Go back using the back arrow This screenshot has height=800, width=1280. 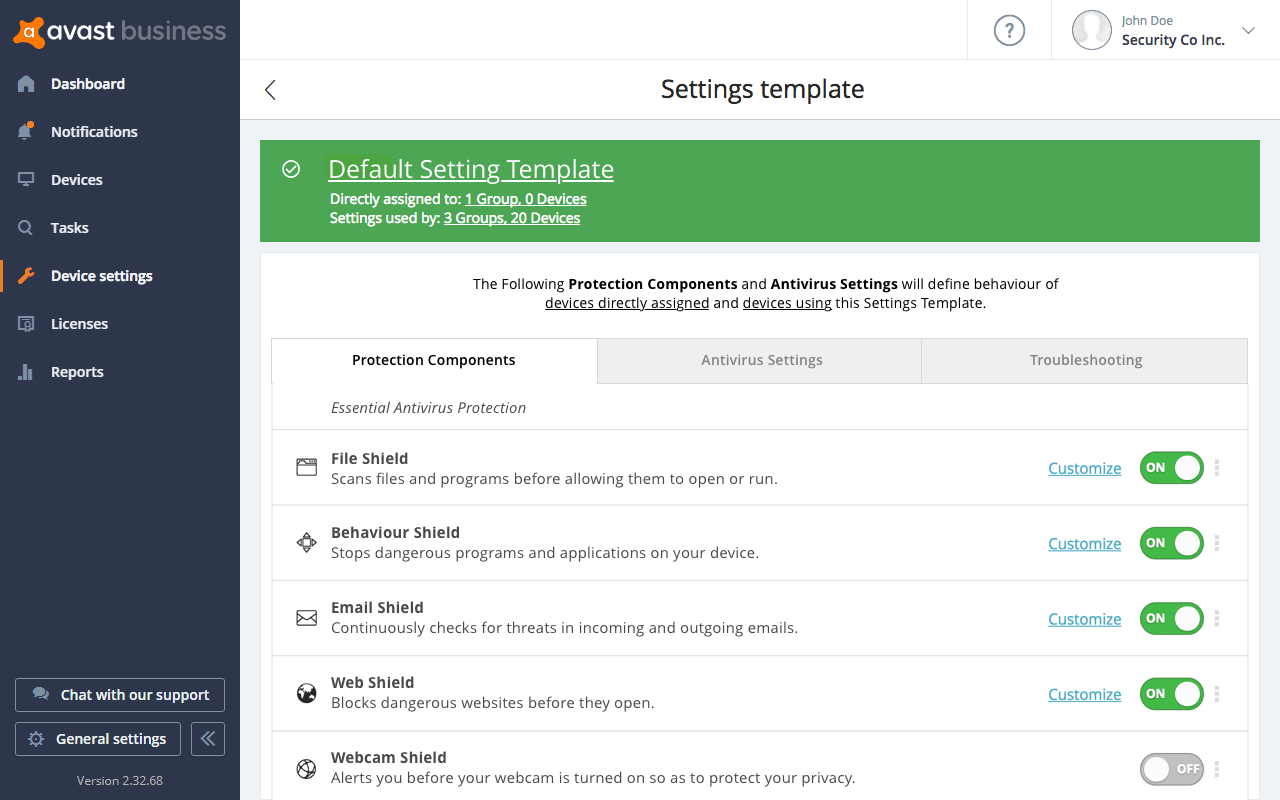coord(269,89)
